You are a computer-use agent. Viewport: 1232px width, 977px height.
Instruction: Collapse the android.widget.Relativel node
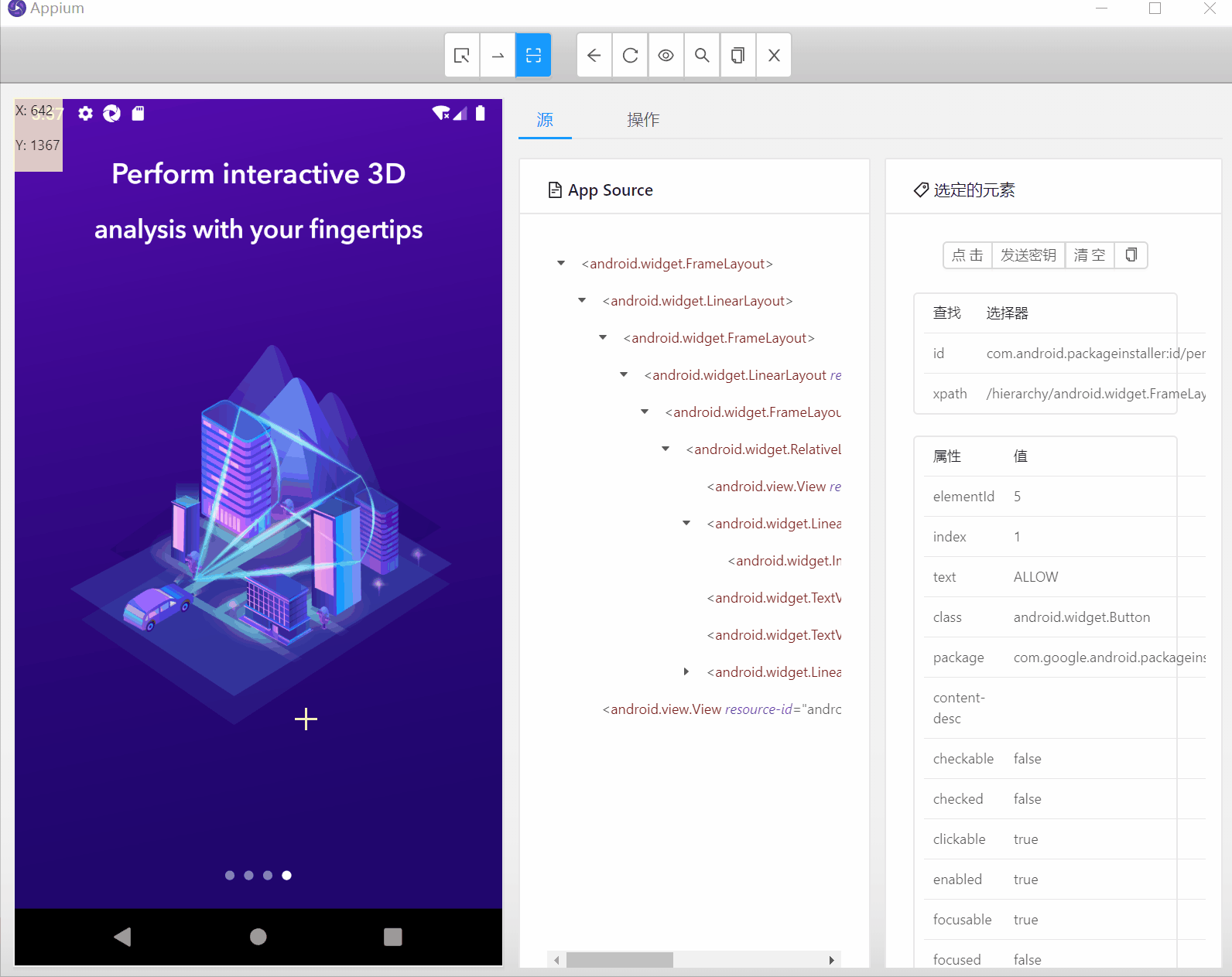tap(666, 449)
